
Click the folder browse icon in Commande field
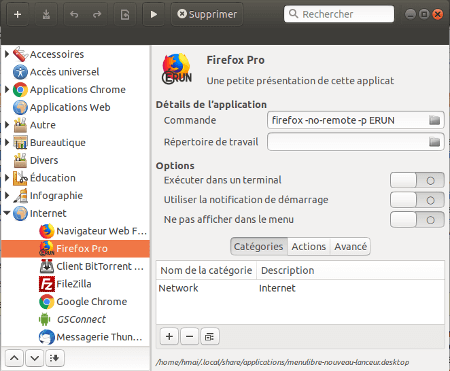[x=434, y=120]
